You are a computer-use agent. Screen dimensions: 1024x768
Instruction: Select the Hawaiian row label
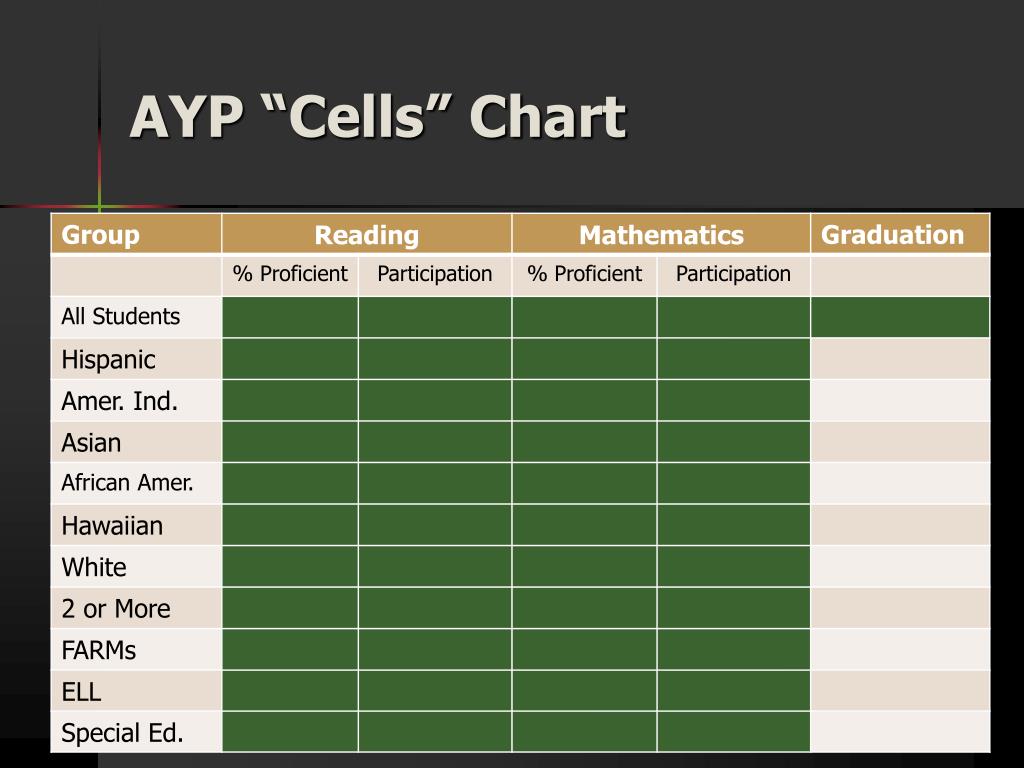pyautogui.click(x=112, y=526)
